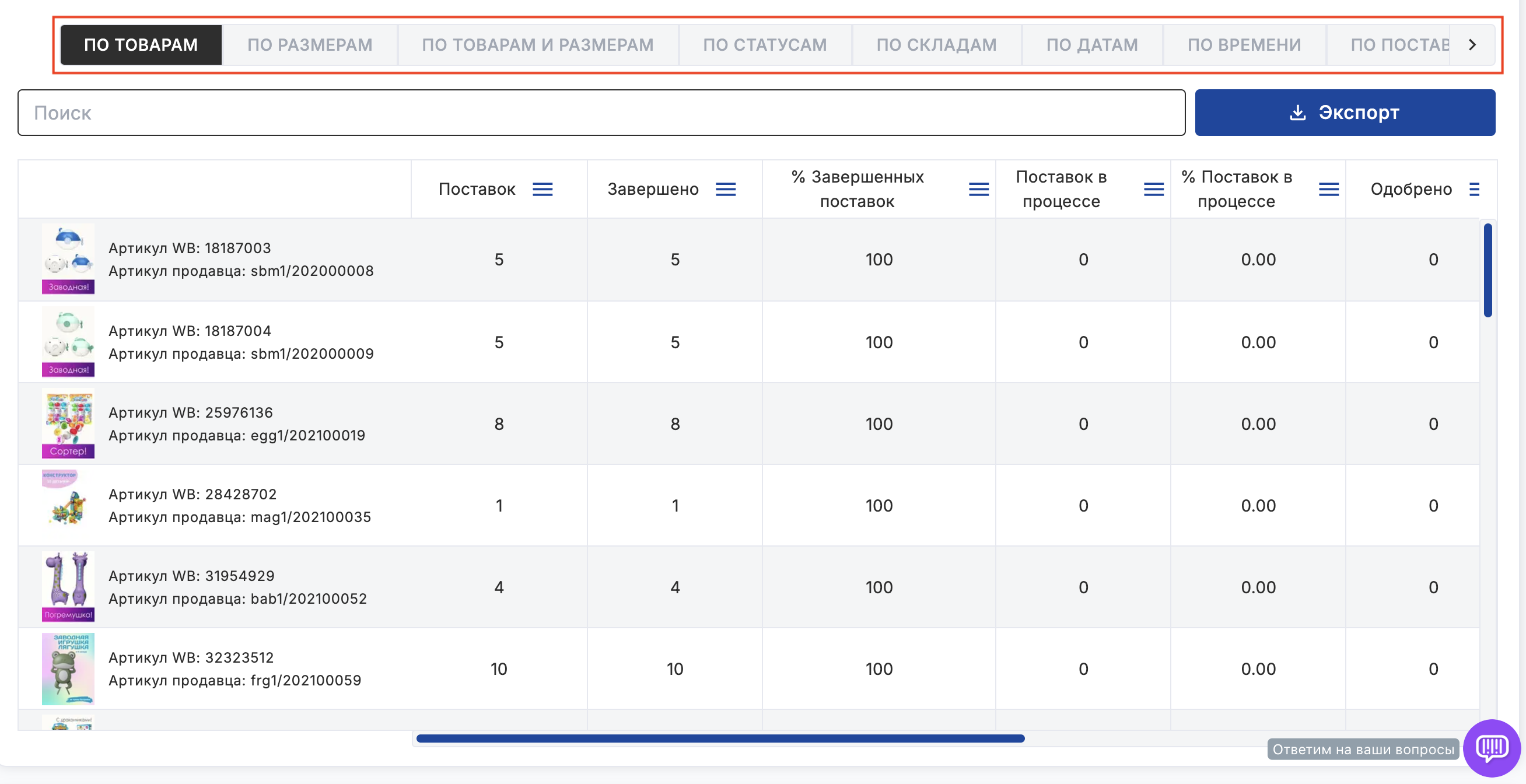The height and width of the screenshot is (784, 1526).
Task: Go to the ПО ДАТАМ tab
Action: click(x=1091, y=44)
